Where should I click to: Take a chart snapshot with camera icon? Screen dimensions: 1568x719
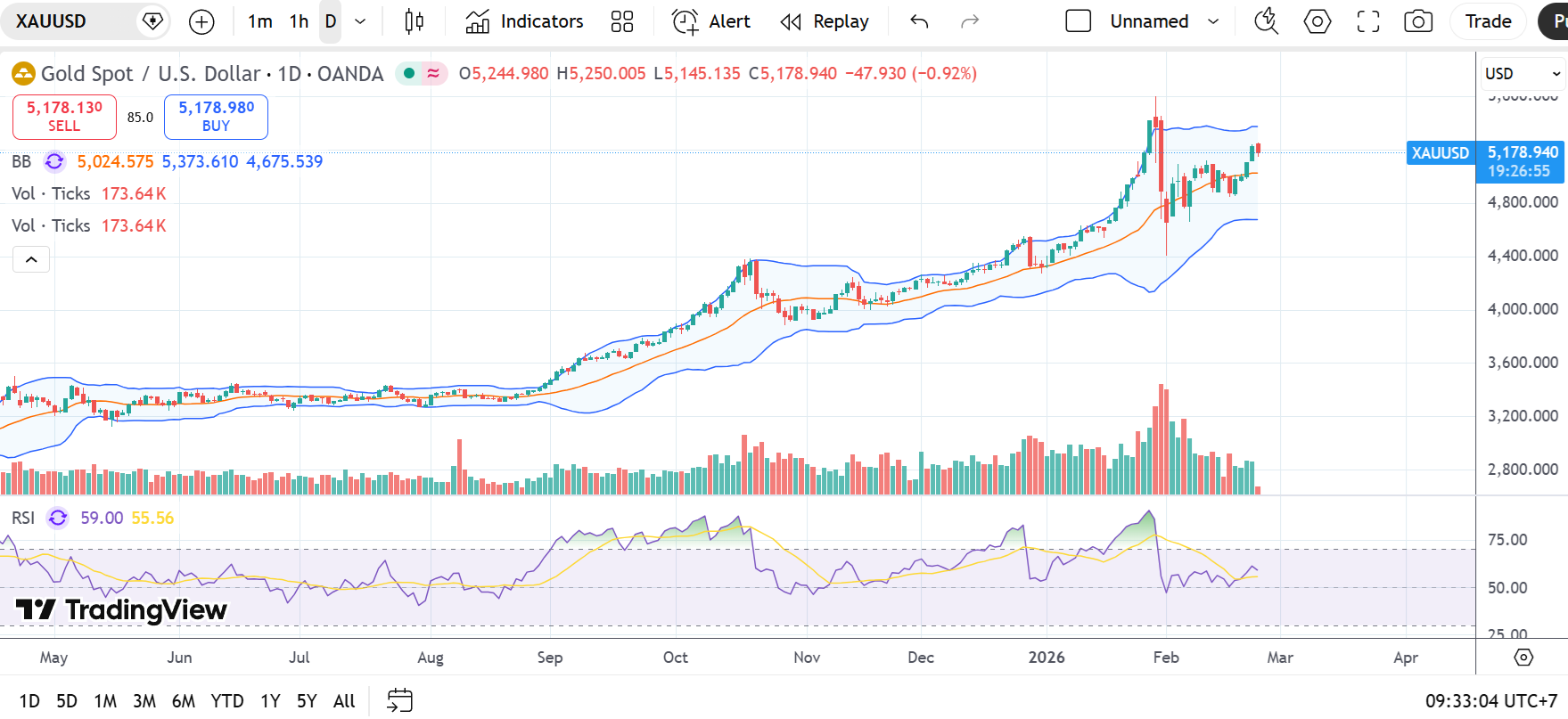pos(1417,22)
